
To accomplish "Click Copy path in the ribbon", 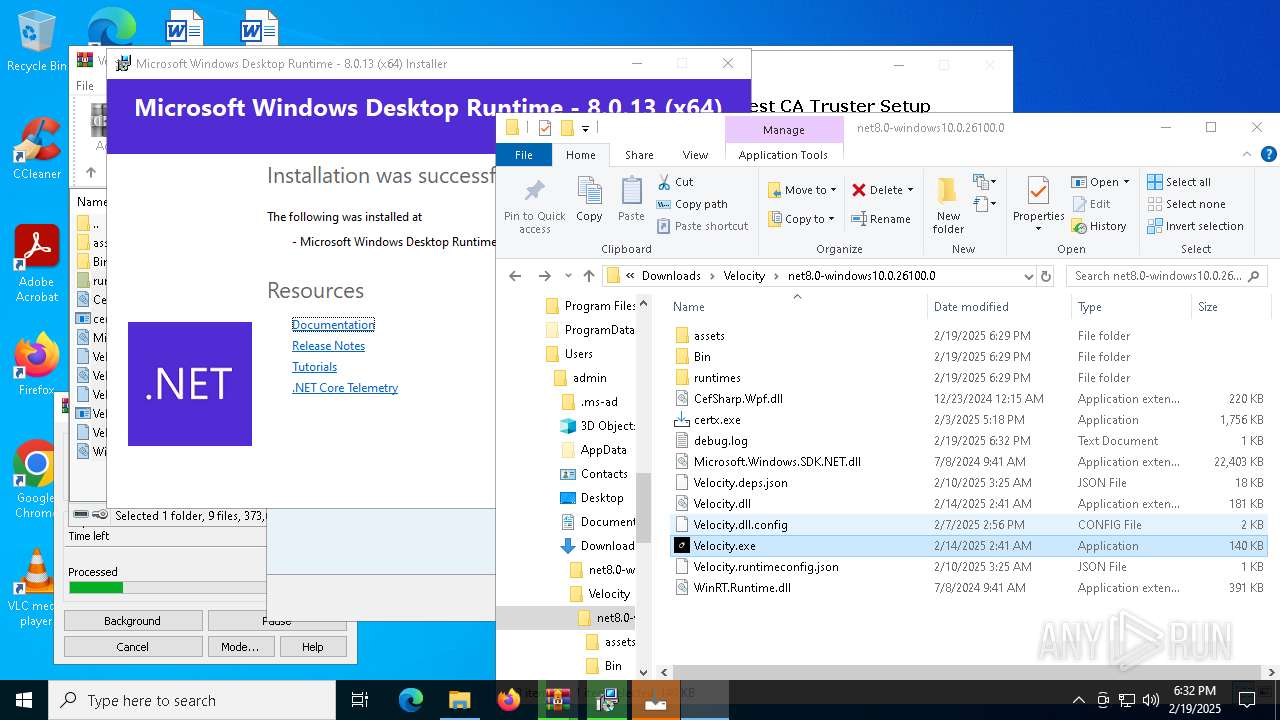I will 691,204.
